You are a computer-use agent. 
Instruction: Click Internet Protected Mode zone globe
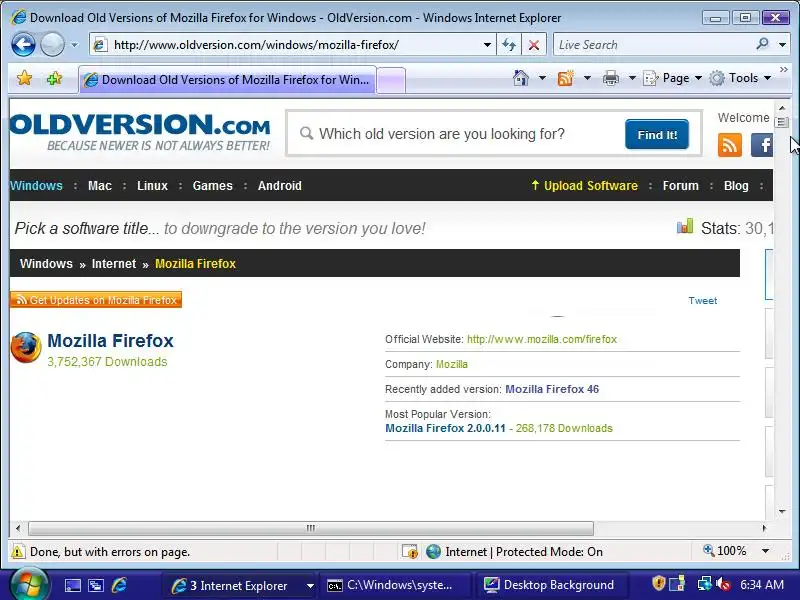(433, 552)
